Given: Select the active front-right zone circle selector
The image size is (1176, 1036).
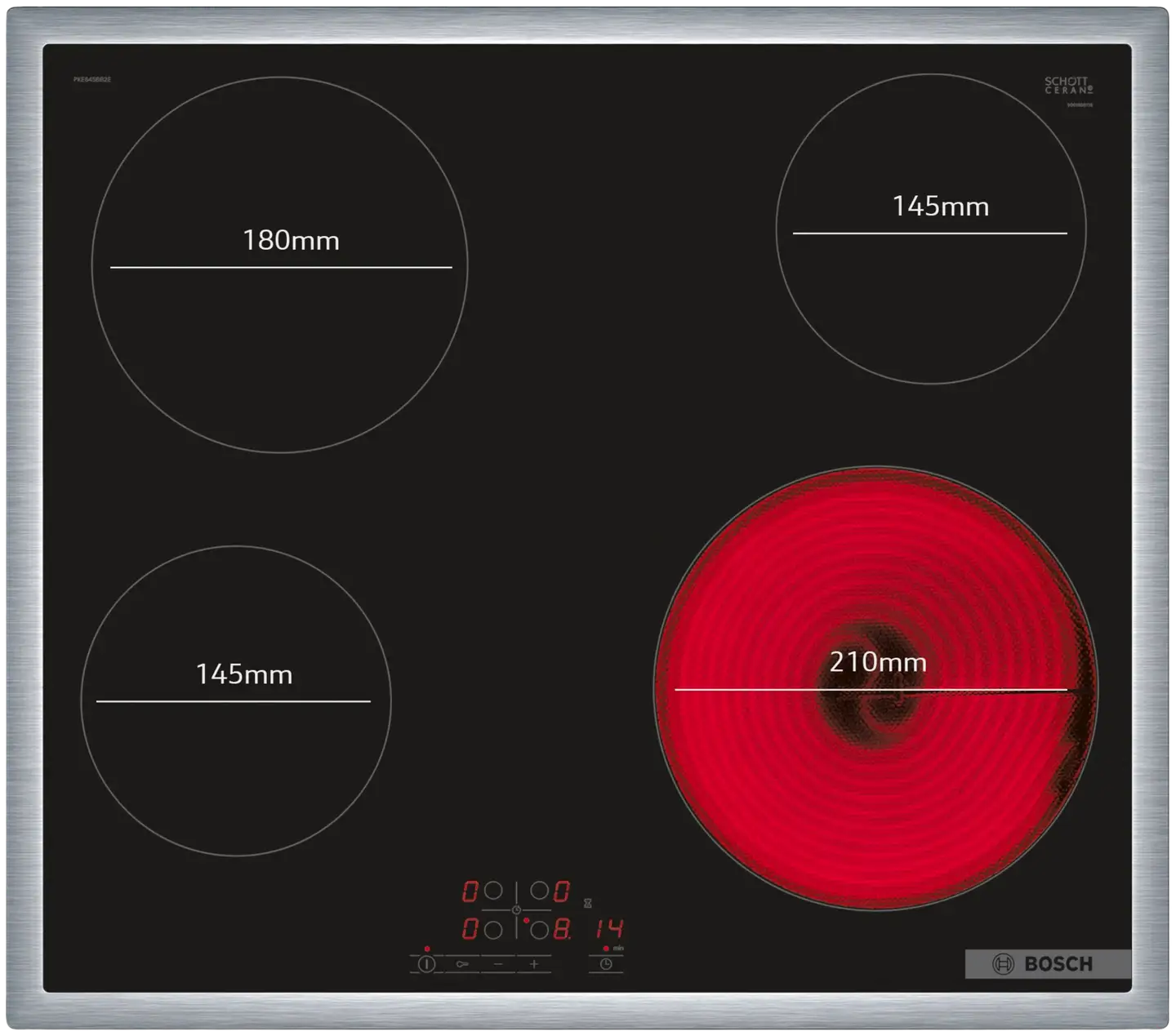Looking at the screenshot, I should [539, 929].
